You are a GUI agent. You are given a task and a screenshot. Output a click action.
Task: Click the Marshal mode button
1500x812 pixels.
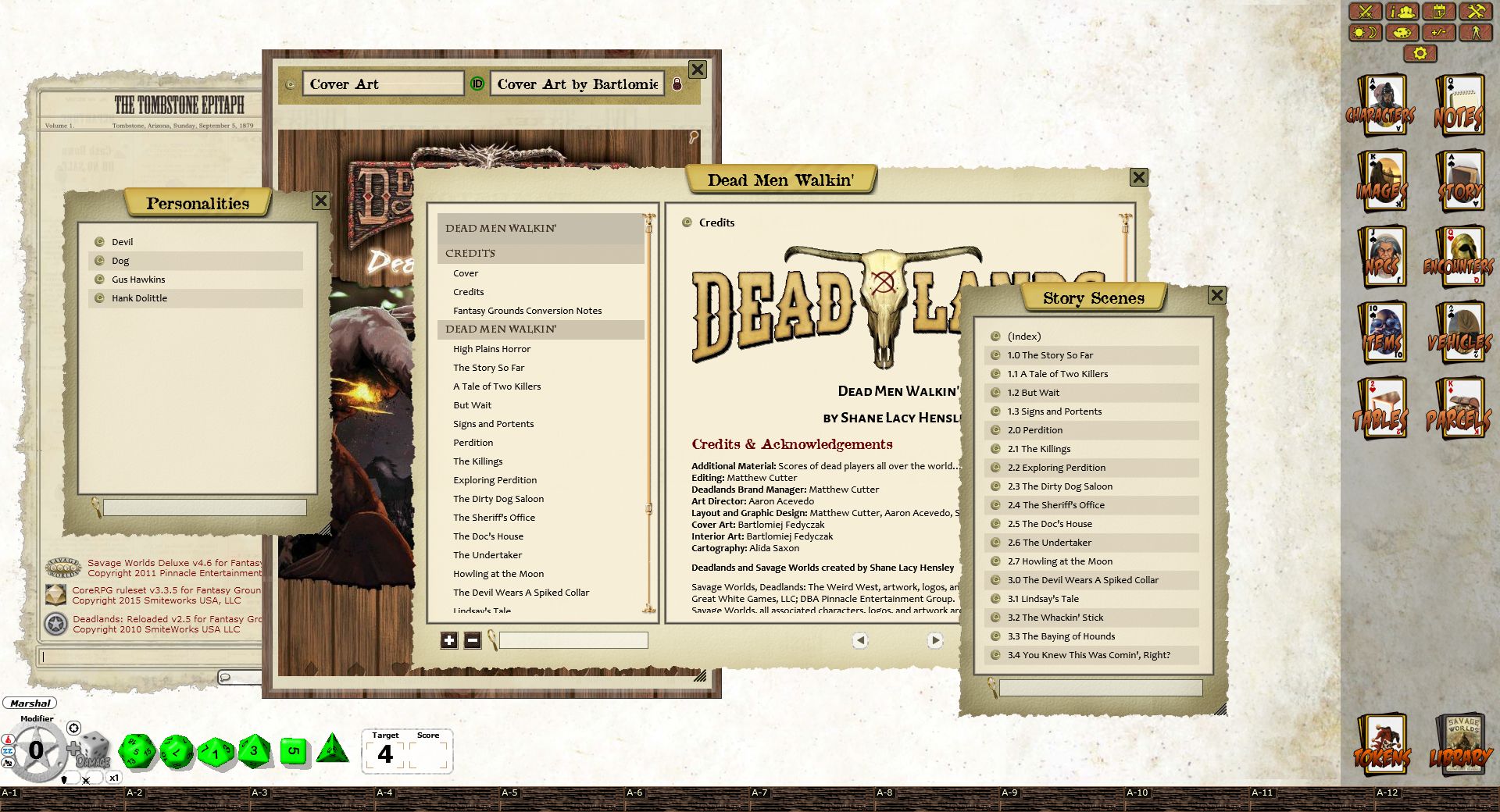(30, 703)
